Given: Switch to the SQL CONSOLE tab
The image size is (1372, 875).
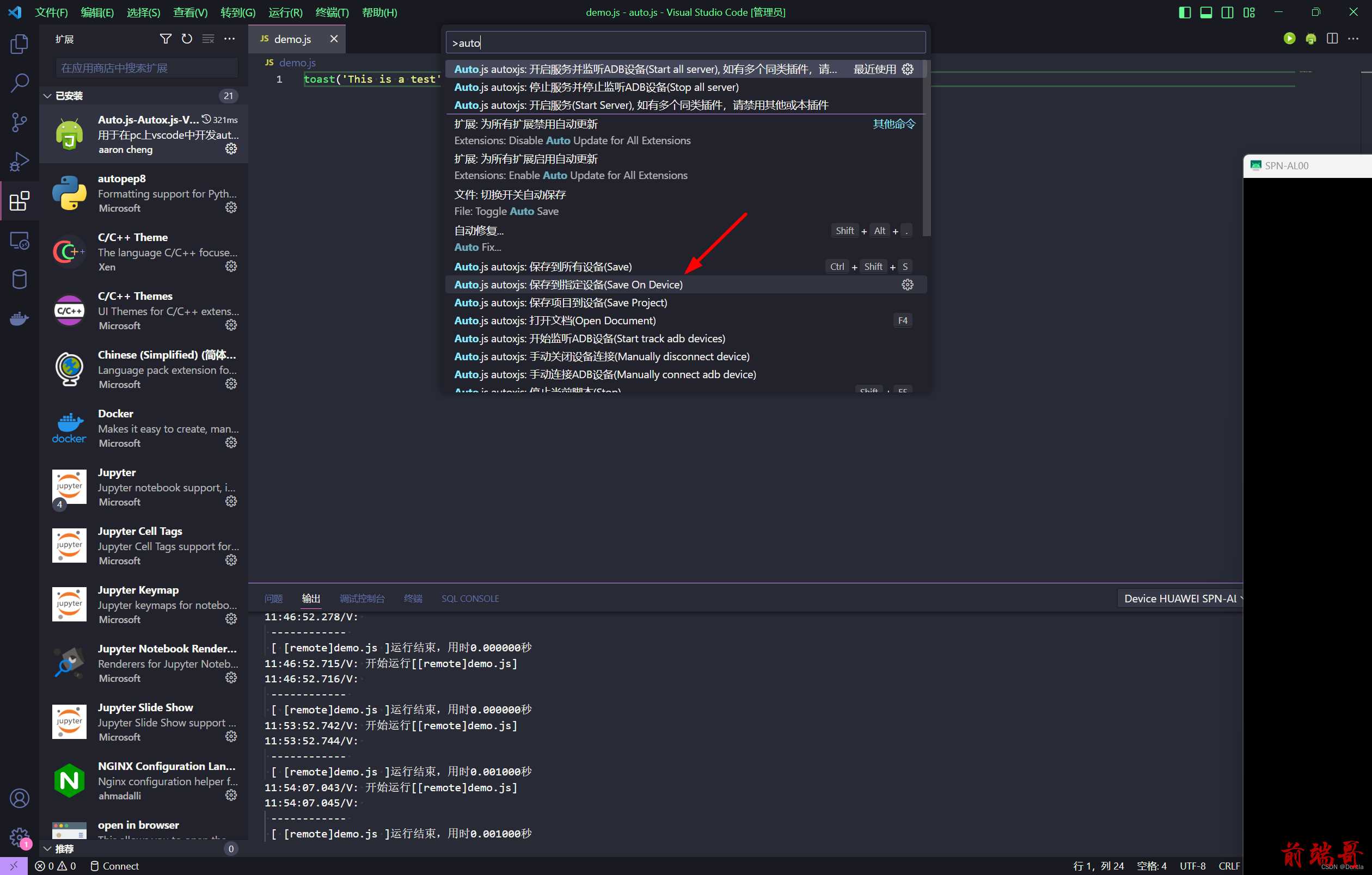Looking at the screenshot, I should (x=470, y=599).
